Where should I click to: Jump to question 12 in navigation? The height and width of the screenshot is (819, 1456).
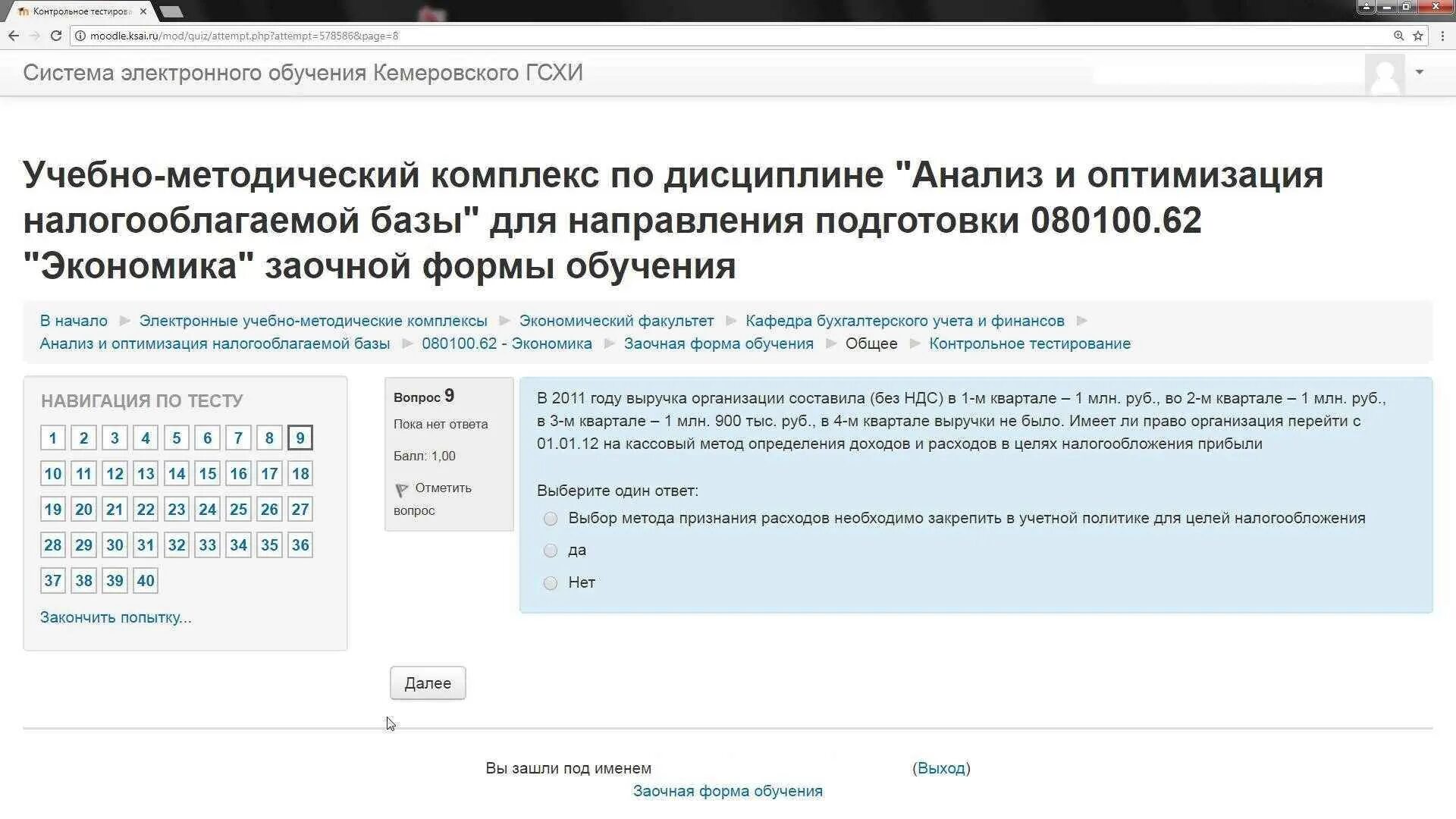(115, 474)
